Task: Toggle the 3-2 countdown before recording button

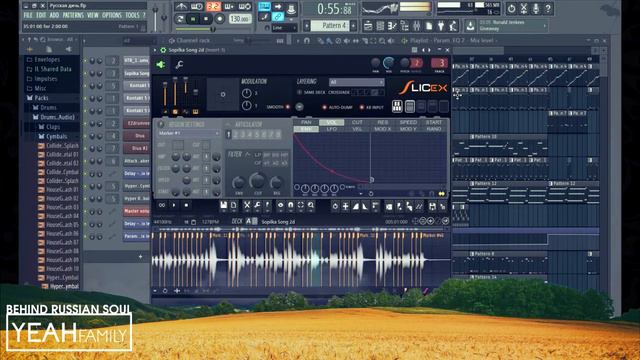Action: click(x=213, y=6)
